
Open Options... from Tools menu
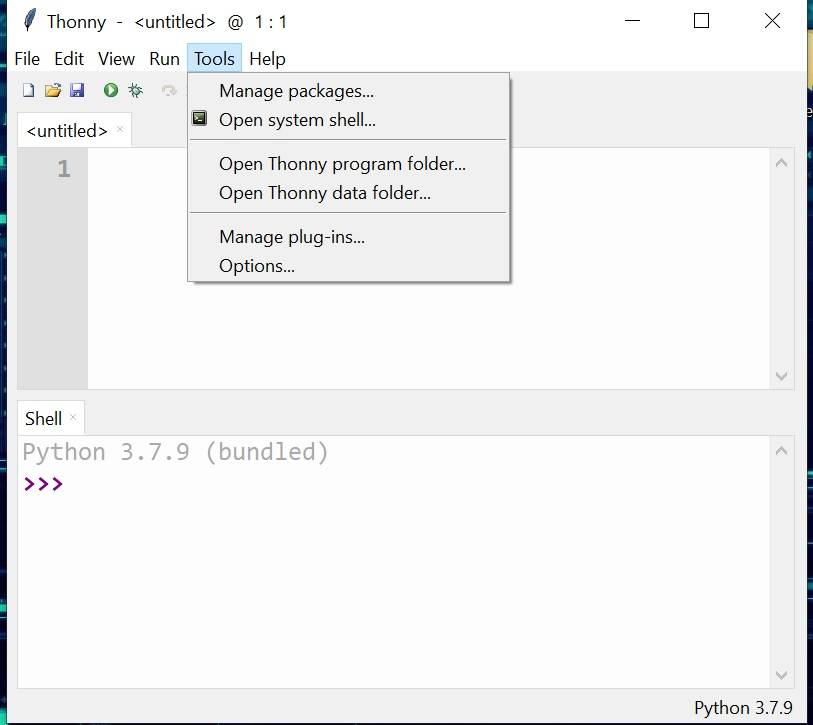pyautogui.click(x=348, y=266)
